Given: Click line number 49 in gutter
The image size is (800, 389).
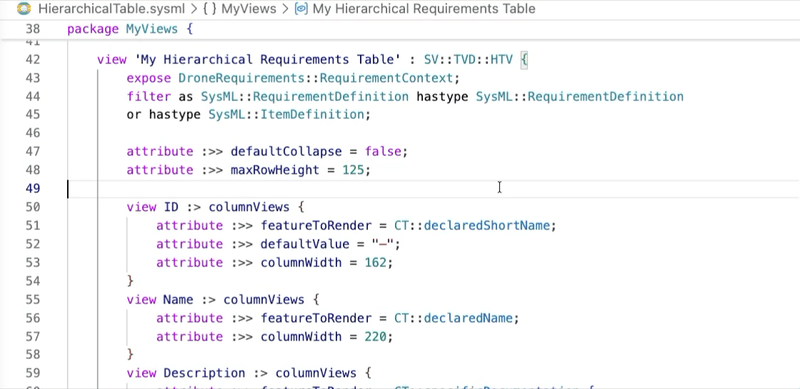Looking at the screenshot, I should pos(33,188).
